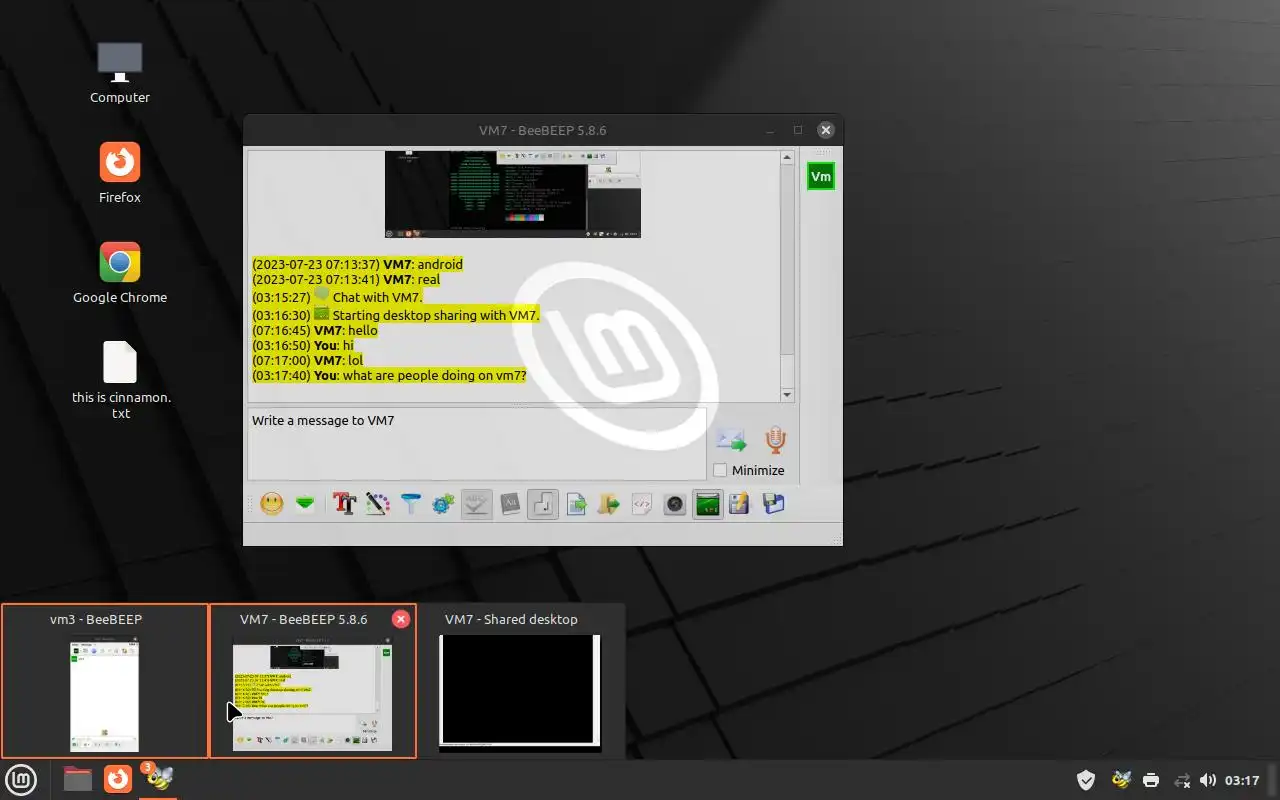Click the 'VM7: hello' chat line

tap(315, 330)
